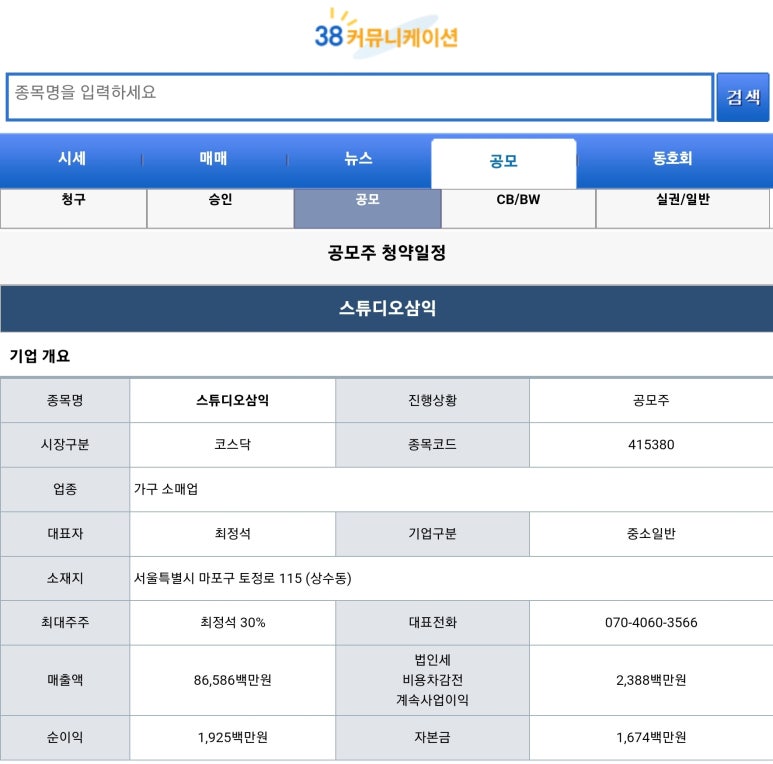Click the stock code 415380
Viewport: 773px width, 764px height.
coord(651,445)
